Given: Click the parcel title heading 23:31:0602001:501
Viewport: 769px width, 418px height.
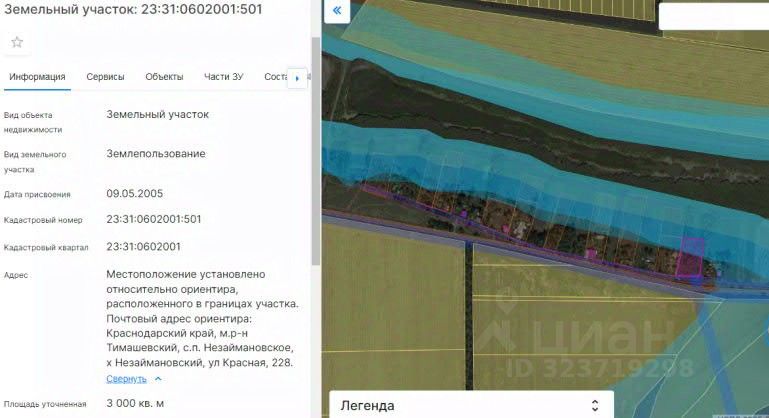Looking at the screenshot, I should (x=133, y=9).
